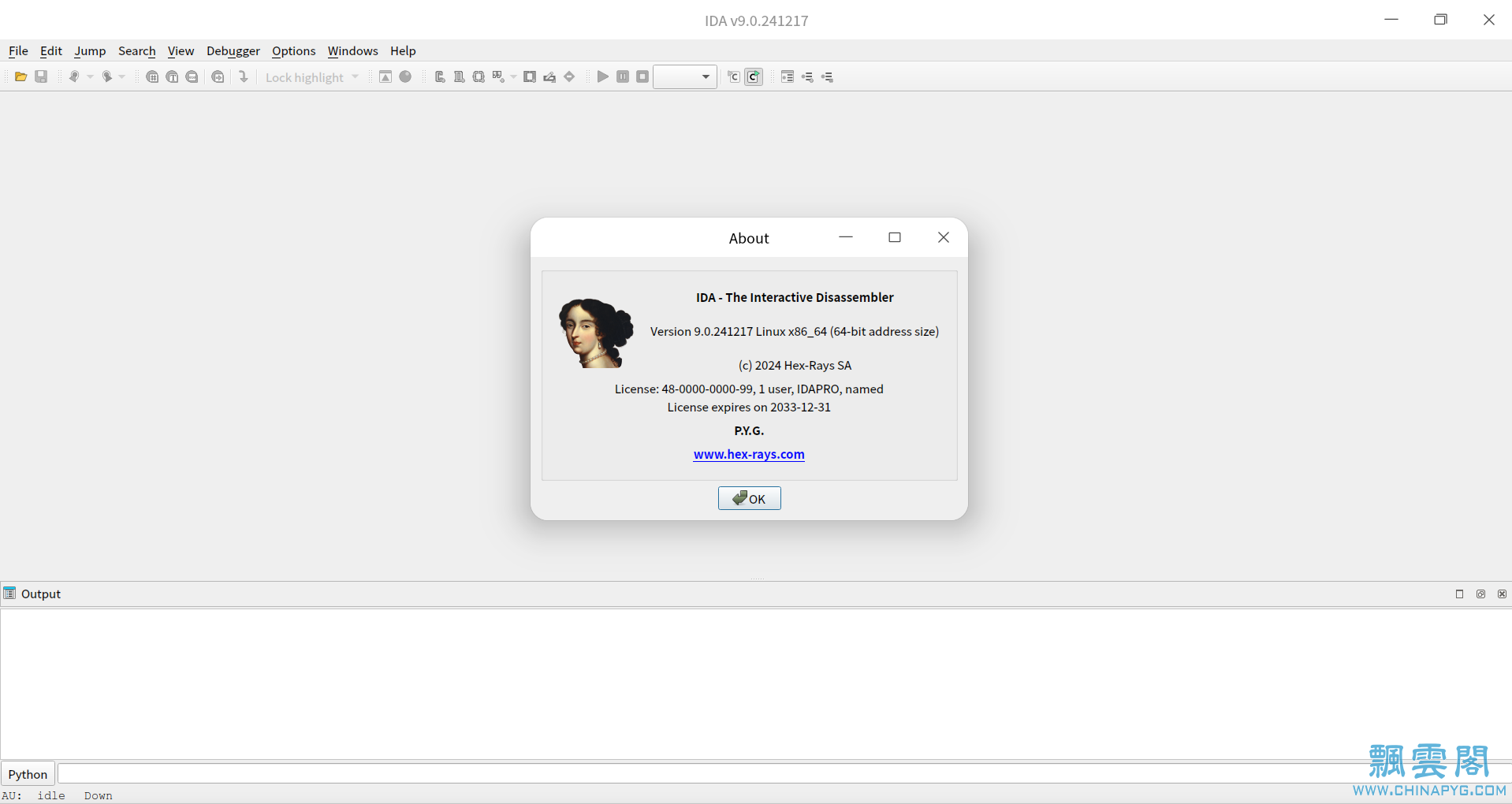The width and height of the screenshot is (1512, 804).
Task: Open the Options menu
Action: click(x=294, y=50)
